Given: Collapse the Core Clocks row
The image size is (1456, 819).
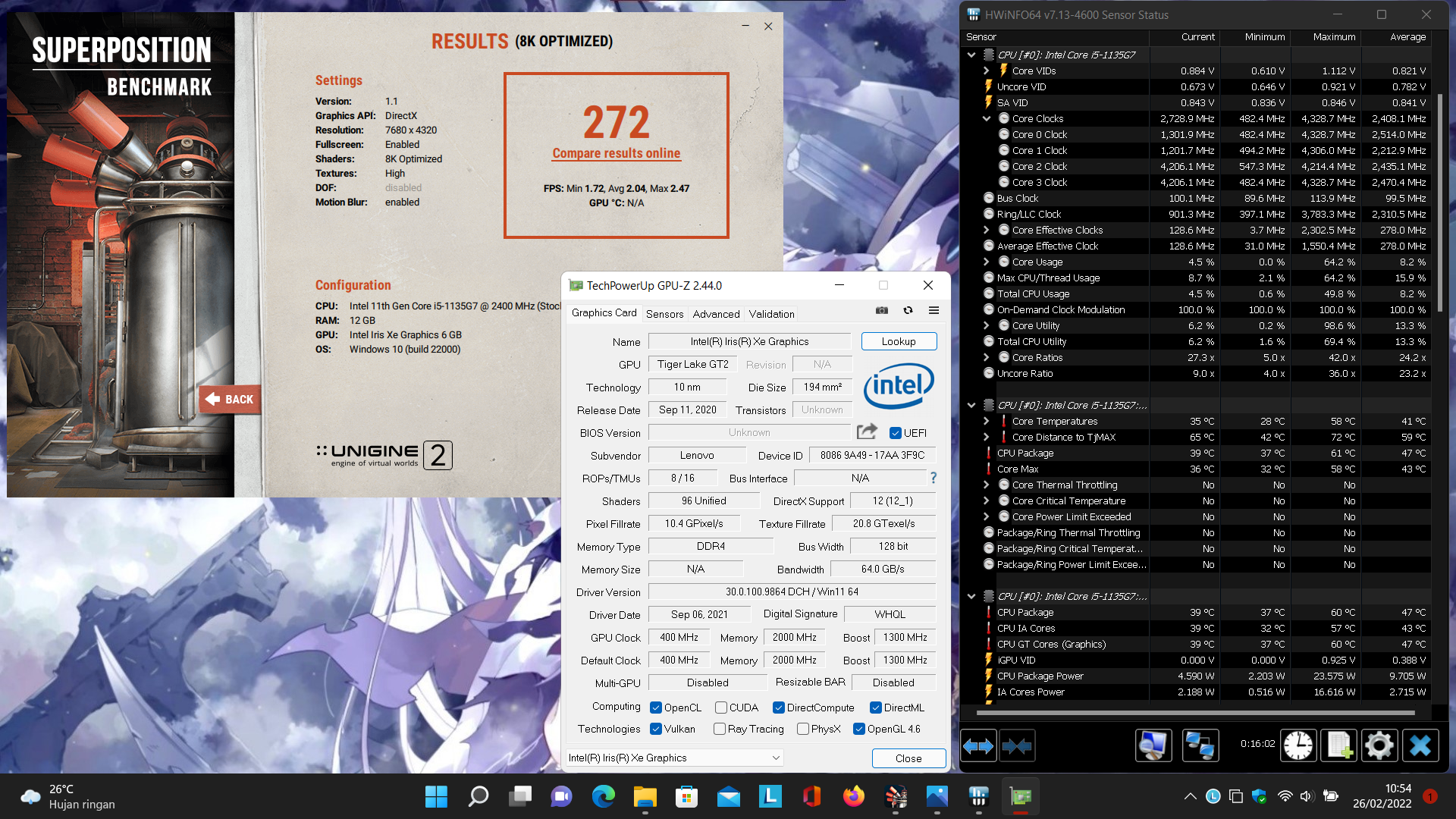Looking at the screenshot, I should (x=987, y=118).
